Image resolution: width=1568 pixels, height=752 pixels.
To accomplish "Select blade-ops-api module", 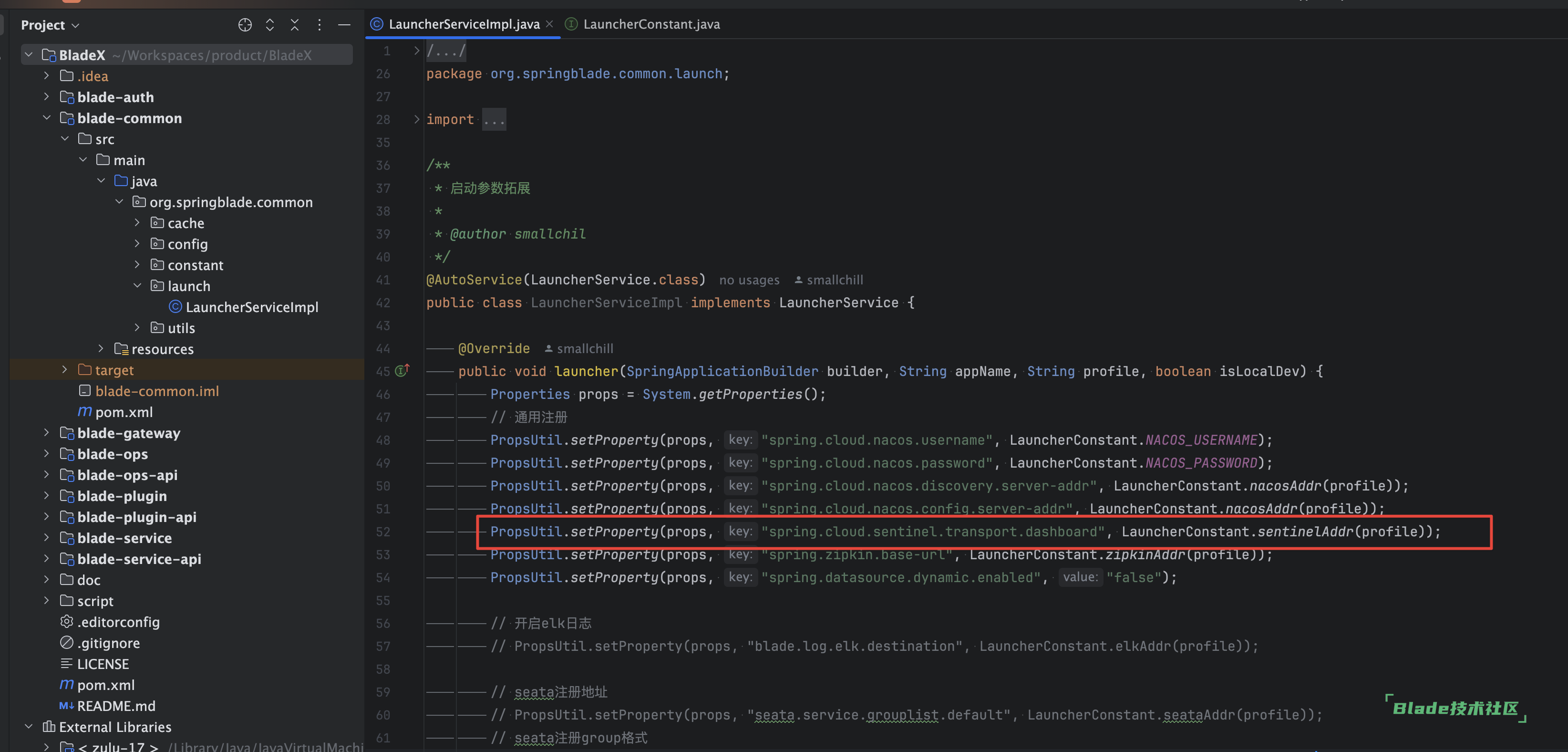I will (127, 475).
